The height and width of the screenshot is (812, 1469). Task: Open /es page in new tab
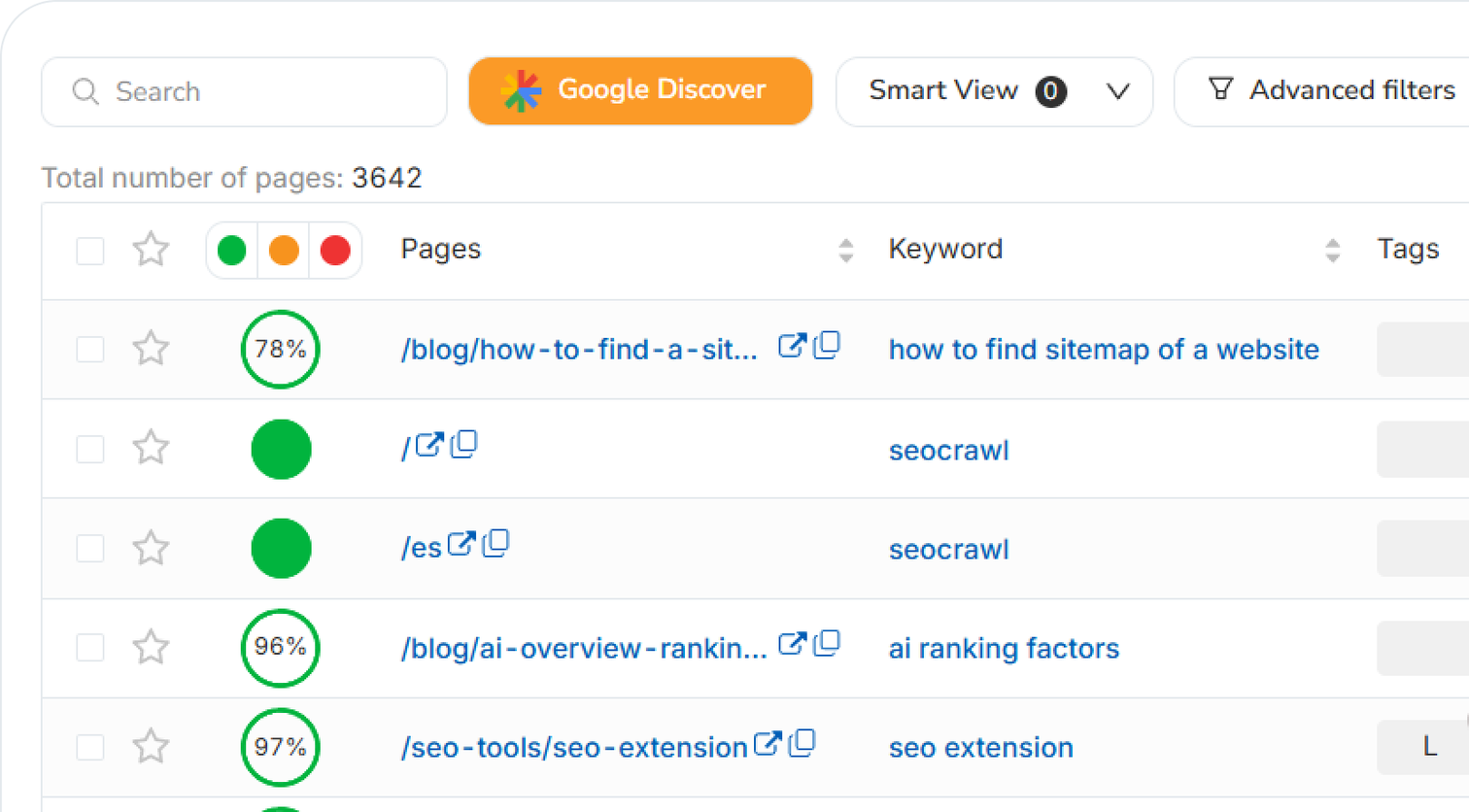pos(461,544)
